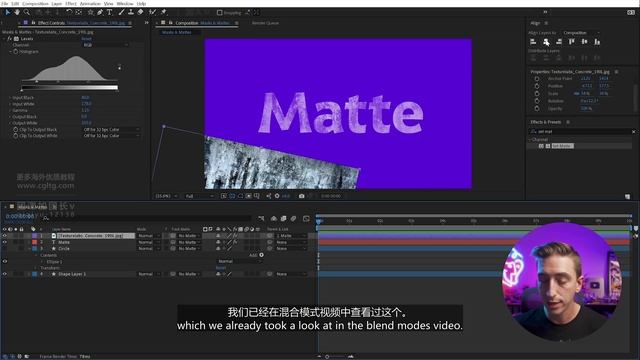Open Mode dropdown for Matte layer
The height and width of the screenshot is (360, 640).
[x=149, y=242]
